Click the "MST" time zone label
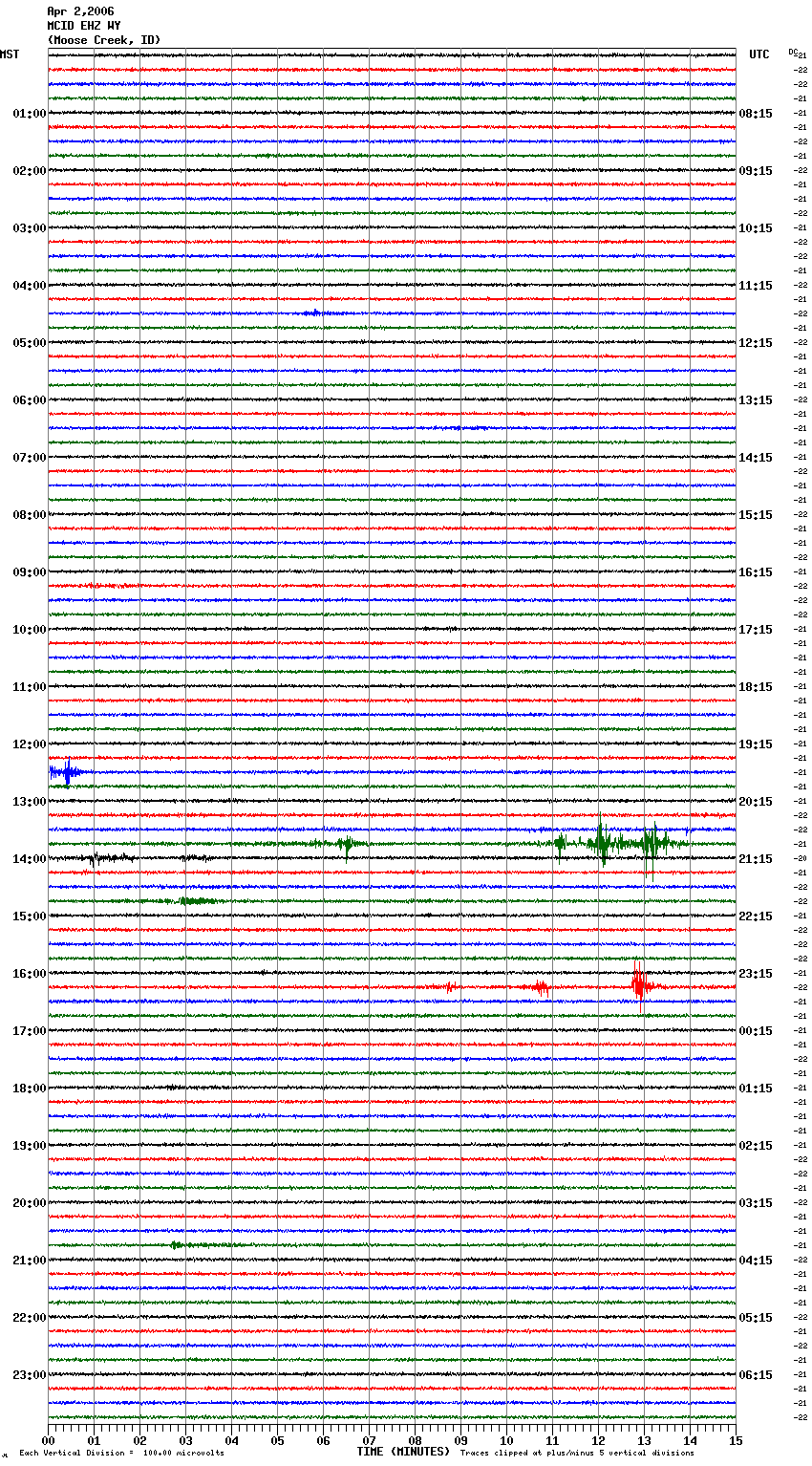Image resolution: width=812 pixels, height=1466 pixels. coord(10,54)
